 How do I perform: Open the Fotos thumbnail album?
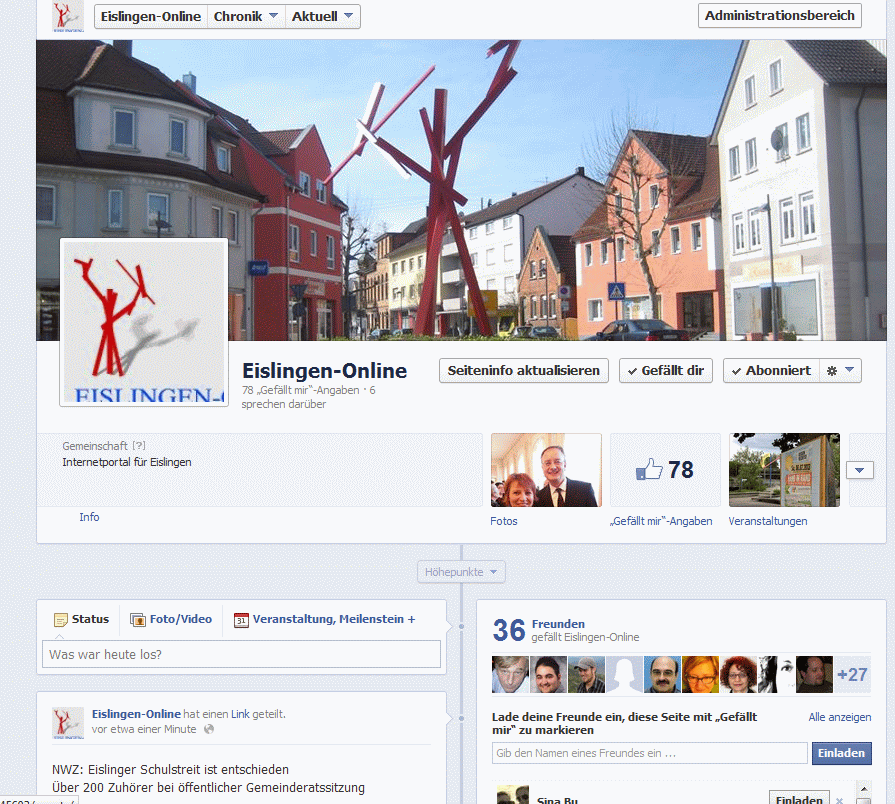pyautogui.click(x=546, y=470)
